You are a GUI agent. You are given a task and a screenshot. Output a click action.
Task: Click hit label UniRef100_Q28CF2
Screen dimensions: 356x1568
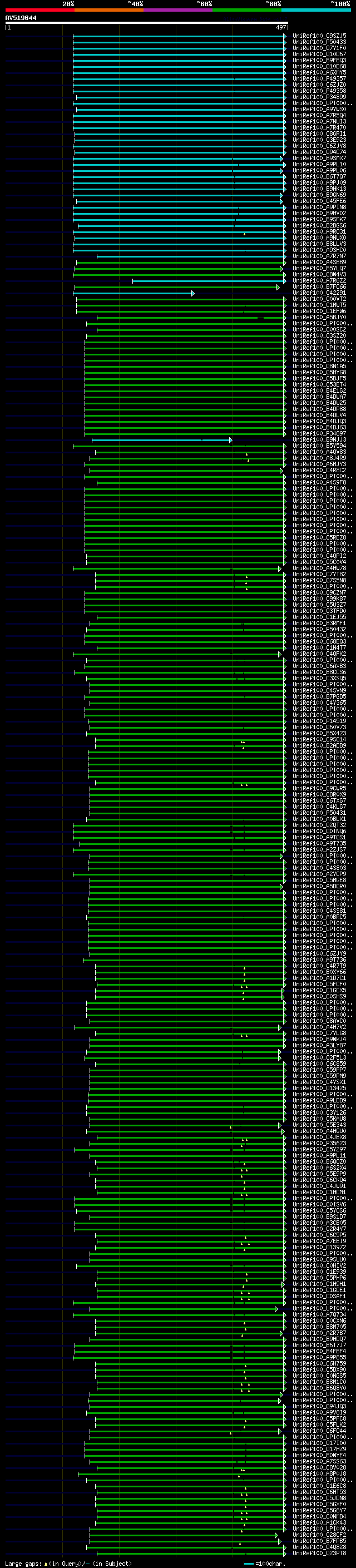tap(319, 1535)
